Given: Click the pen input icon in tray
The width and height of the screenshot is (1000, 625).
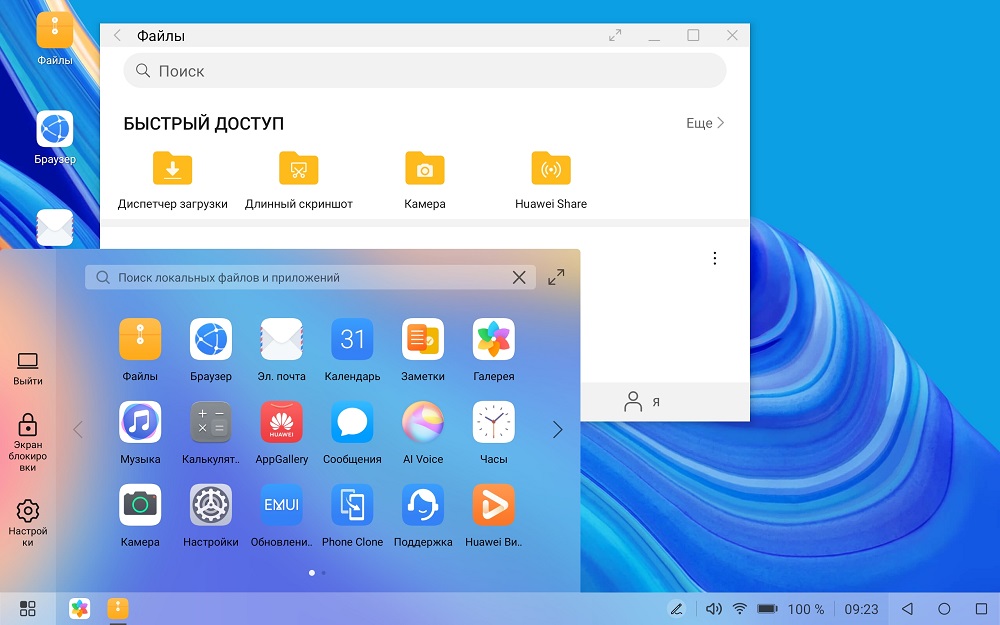Looking at the screenshot, I should point(677,608).
